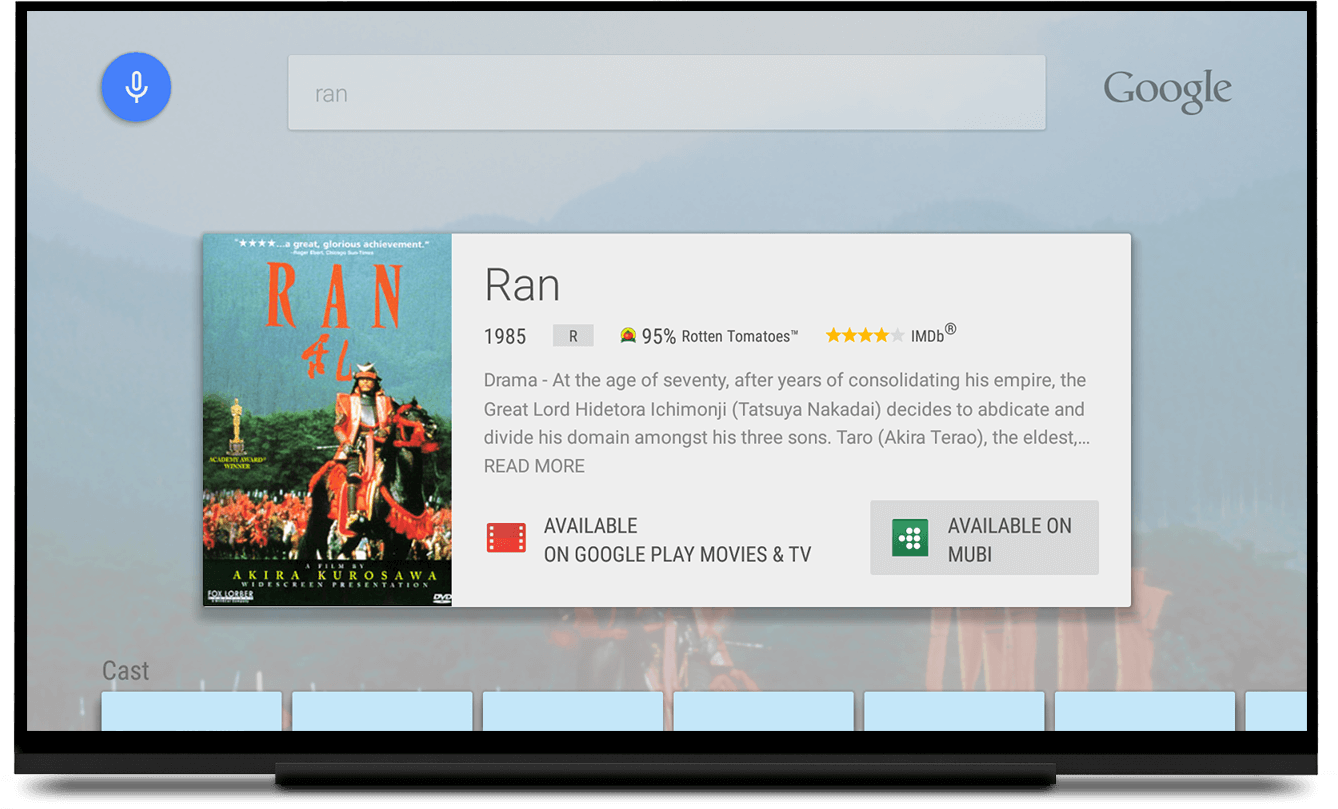
Task: Open Available on Google Play Movies & TV
Action: pyautogui.click(x=648, y=540)
